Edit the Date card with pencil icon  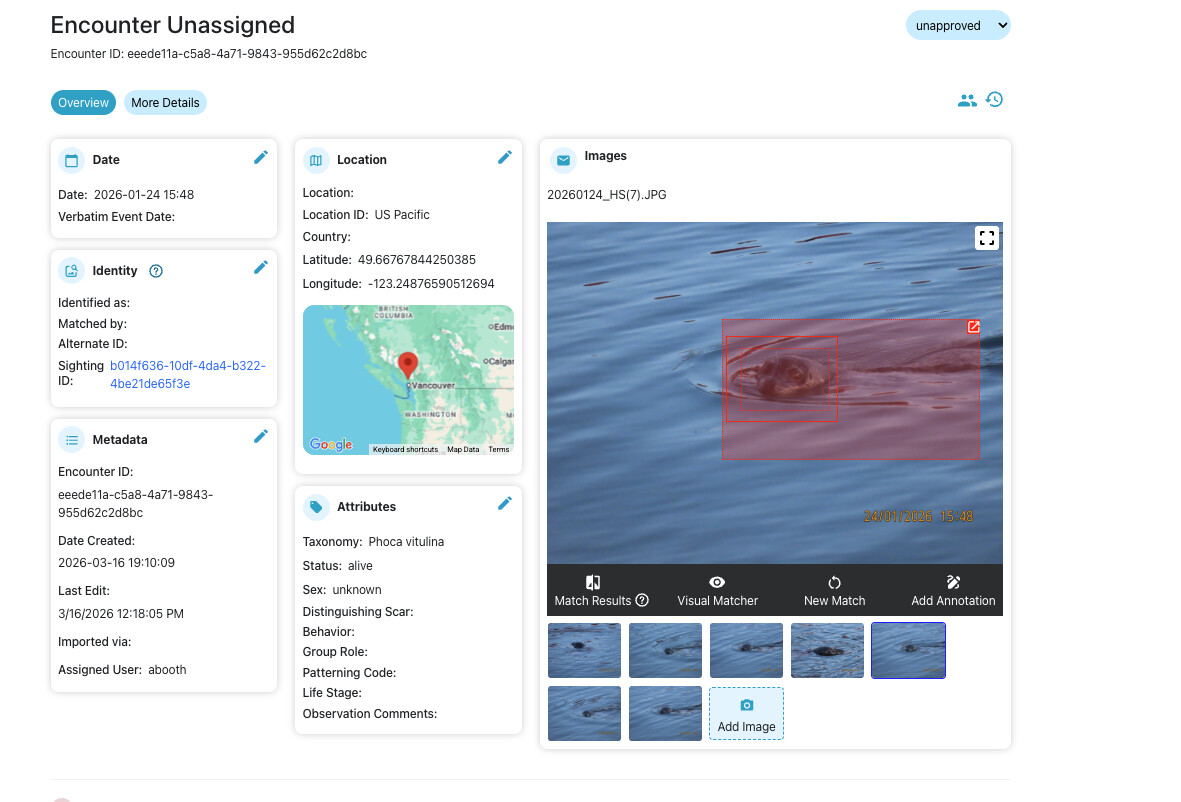261,157
